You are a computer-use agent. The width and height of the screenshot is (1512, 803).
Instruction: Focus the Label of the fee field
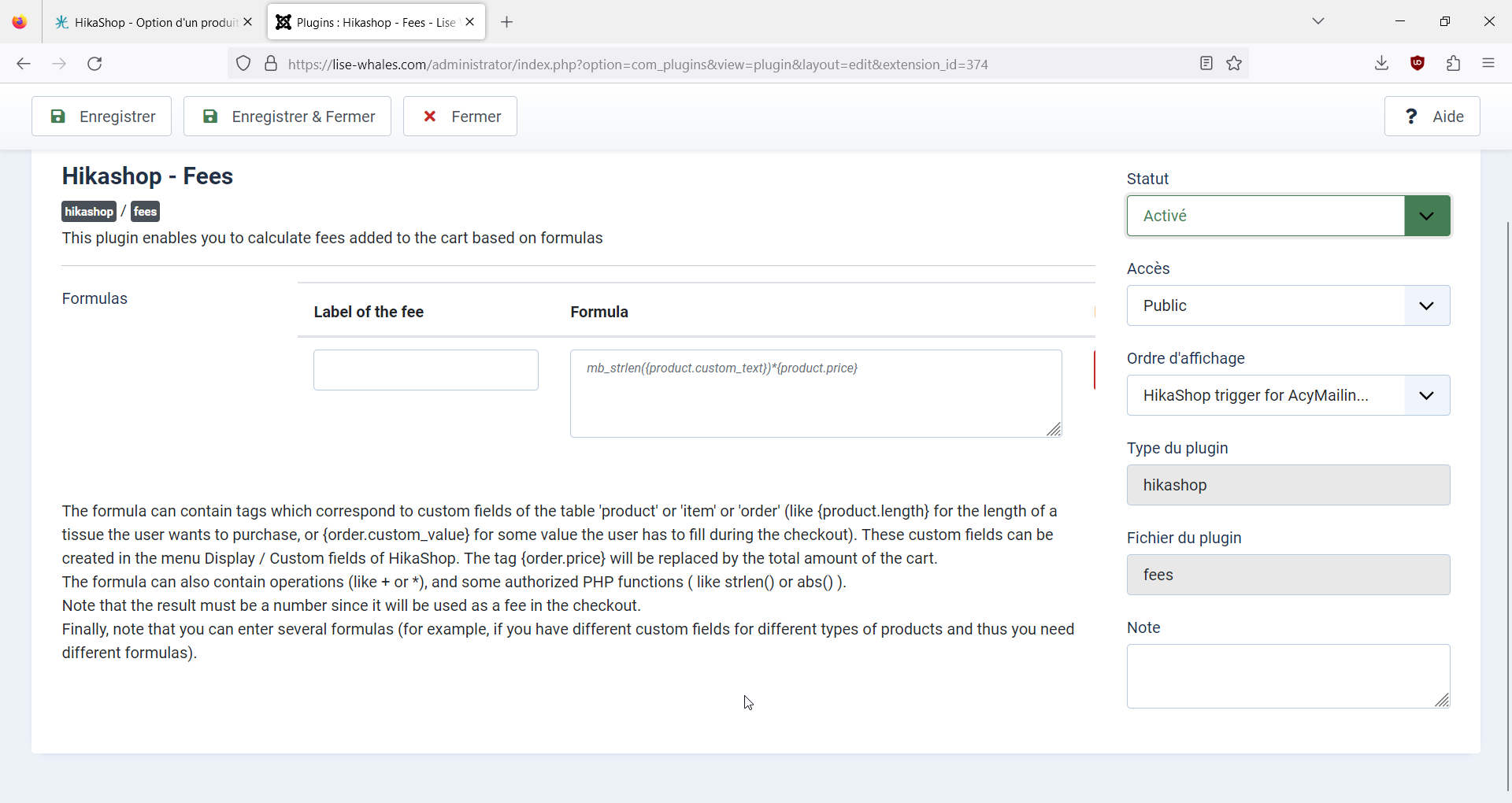(426, 370)
